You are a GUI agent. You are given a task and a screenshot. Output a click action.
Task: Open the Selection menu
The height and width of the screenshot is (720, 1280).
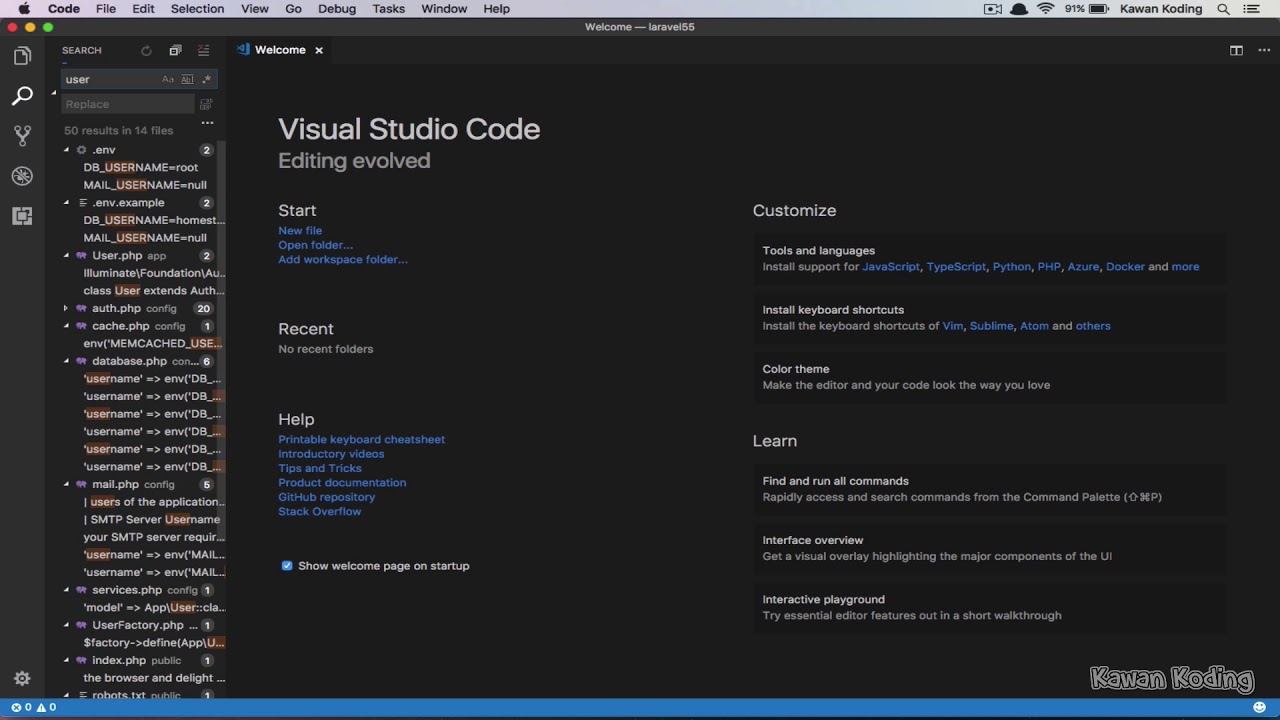point(197,9)
